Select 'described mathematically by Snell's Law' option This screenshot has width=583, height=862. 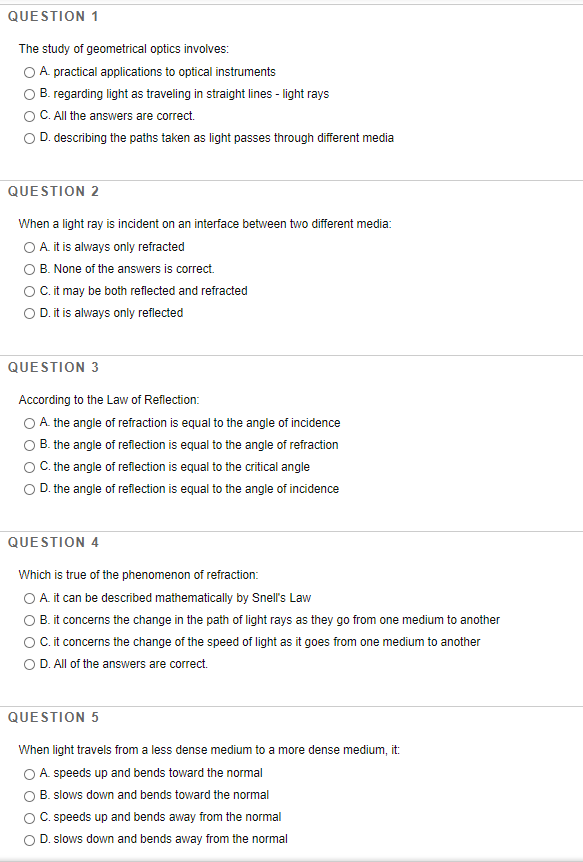tap(29, 597)
